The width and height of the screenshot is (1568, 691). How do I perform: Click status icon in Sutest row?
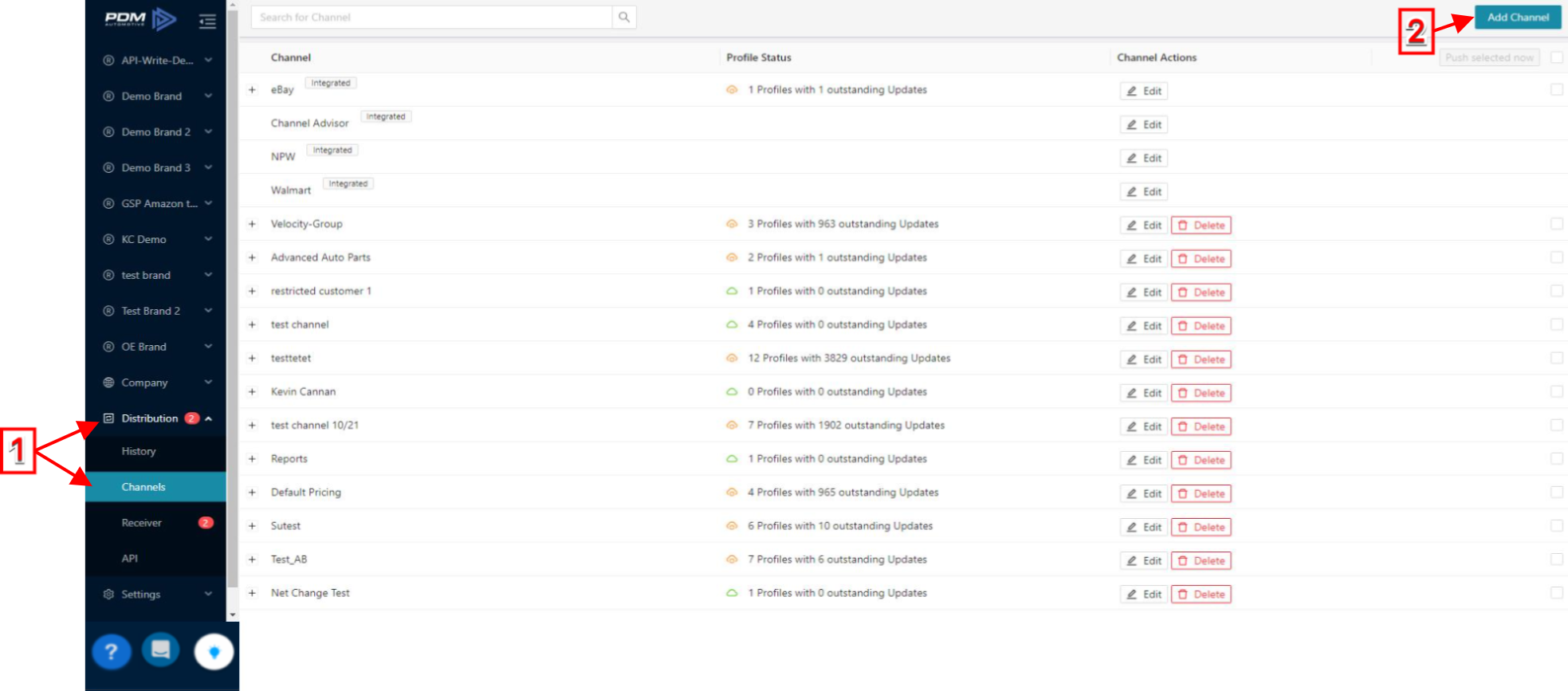[732, 526]
